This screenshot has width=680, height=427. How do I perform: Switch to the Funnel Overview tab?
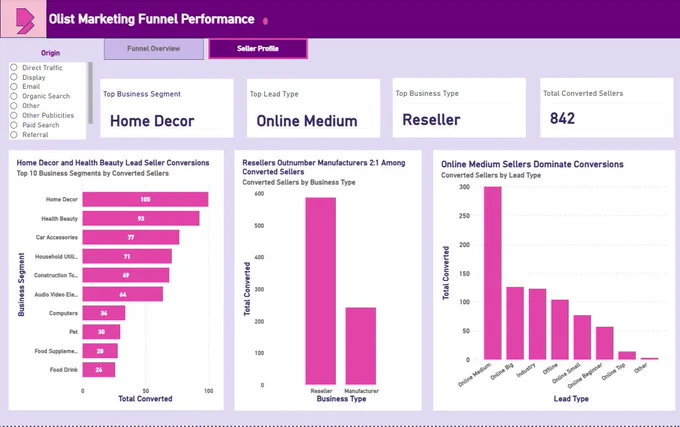click(x=154, y=49)
